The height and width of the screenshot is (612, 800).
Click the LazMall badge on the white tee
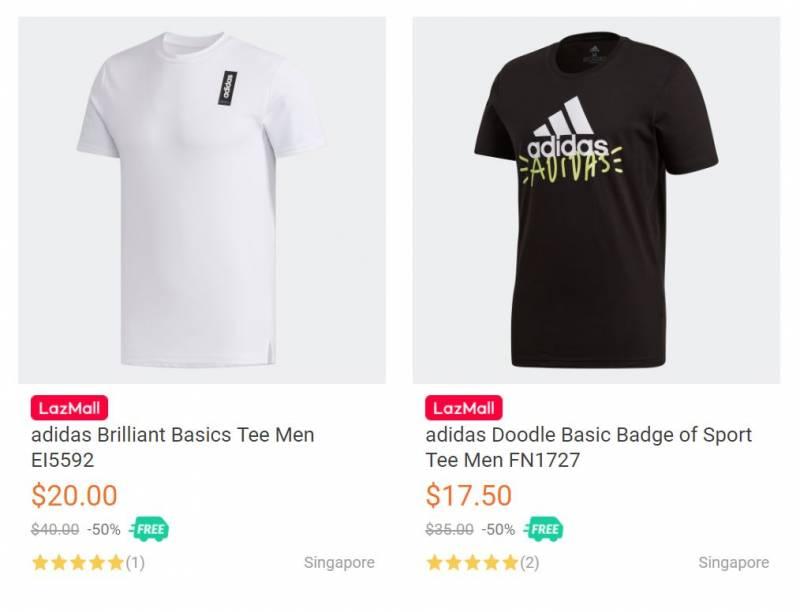tap(69, 408)
